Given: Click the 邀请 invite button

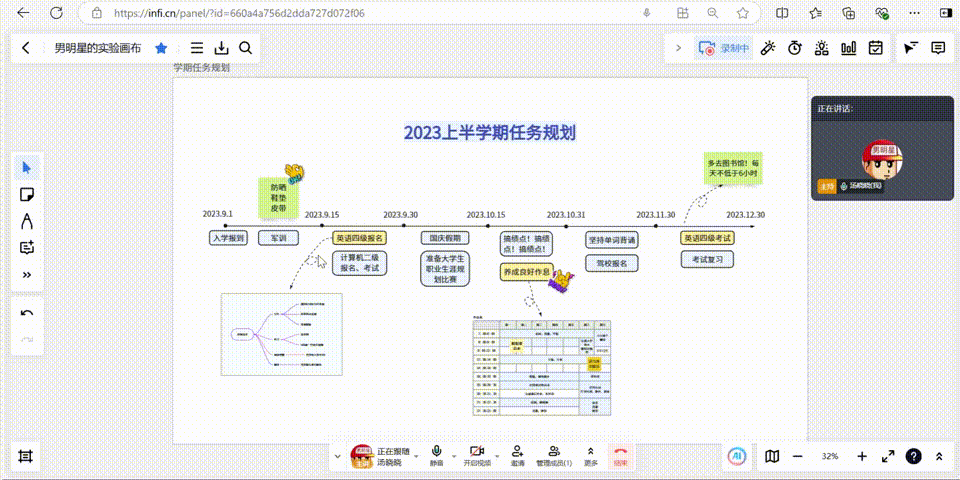Looking at the screenshot, I should [x=517, y=456].
